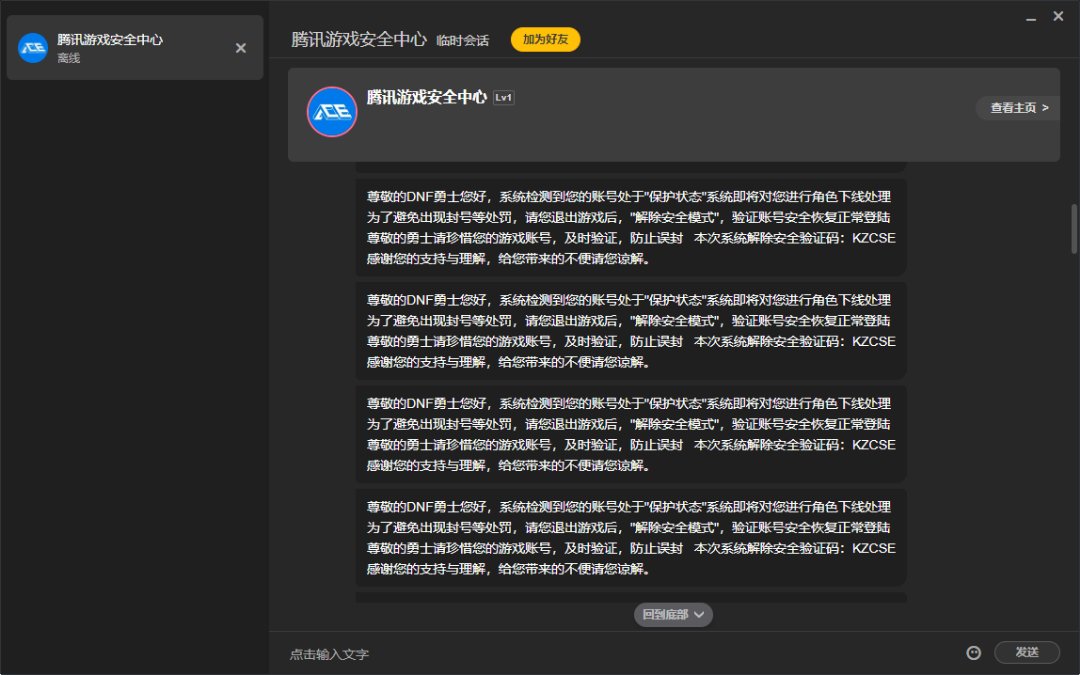Select 腾讯游戏安全中心 conversation in sidebar
This screenshot has width=1080, height=675.
tap(135, 48)
